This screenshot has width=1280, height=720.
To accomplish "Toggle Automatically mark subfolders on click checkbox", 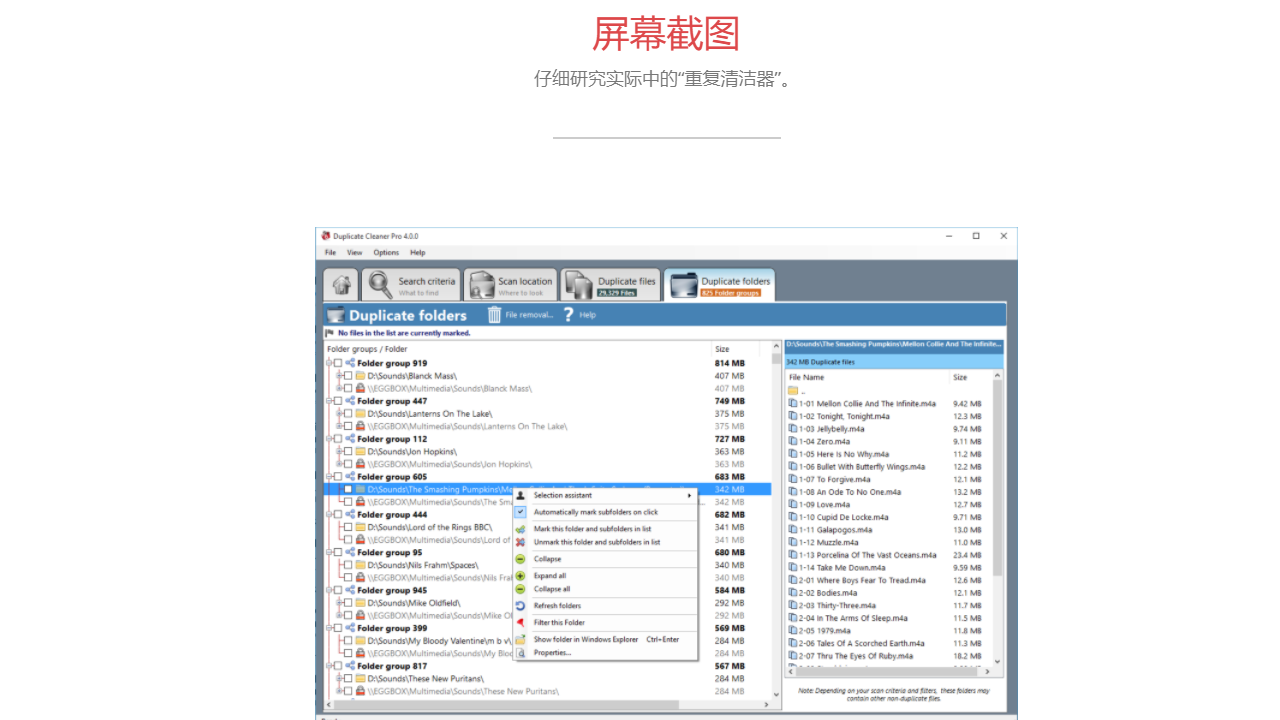I will [x=519, y=512].
